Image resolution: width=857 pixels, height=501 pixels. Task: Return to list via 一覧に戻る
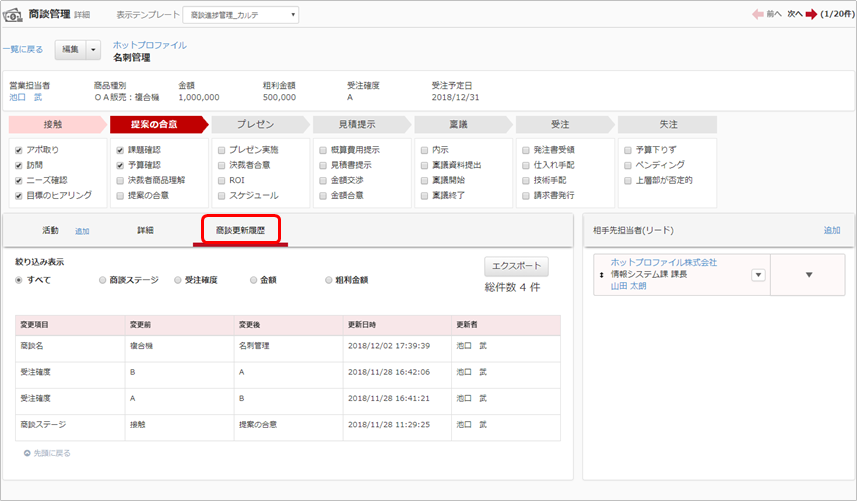coord(23,49)
